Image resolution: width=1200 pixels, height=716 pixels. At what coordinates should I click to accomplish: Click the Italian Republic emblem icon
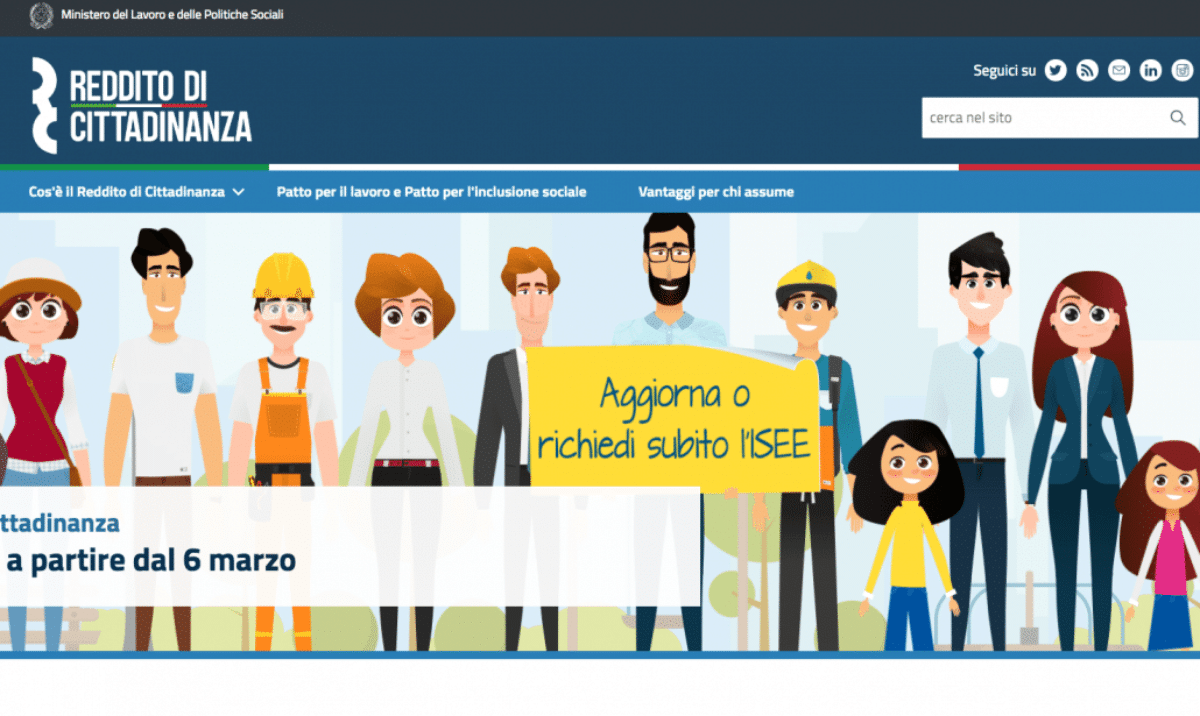[41, 16]
